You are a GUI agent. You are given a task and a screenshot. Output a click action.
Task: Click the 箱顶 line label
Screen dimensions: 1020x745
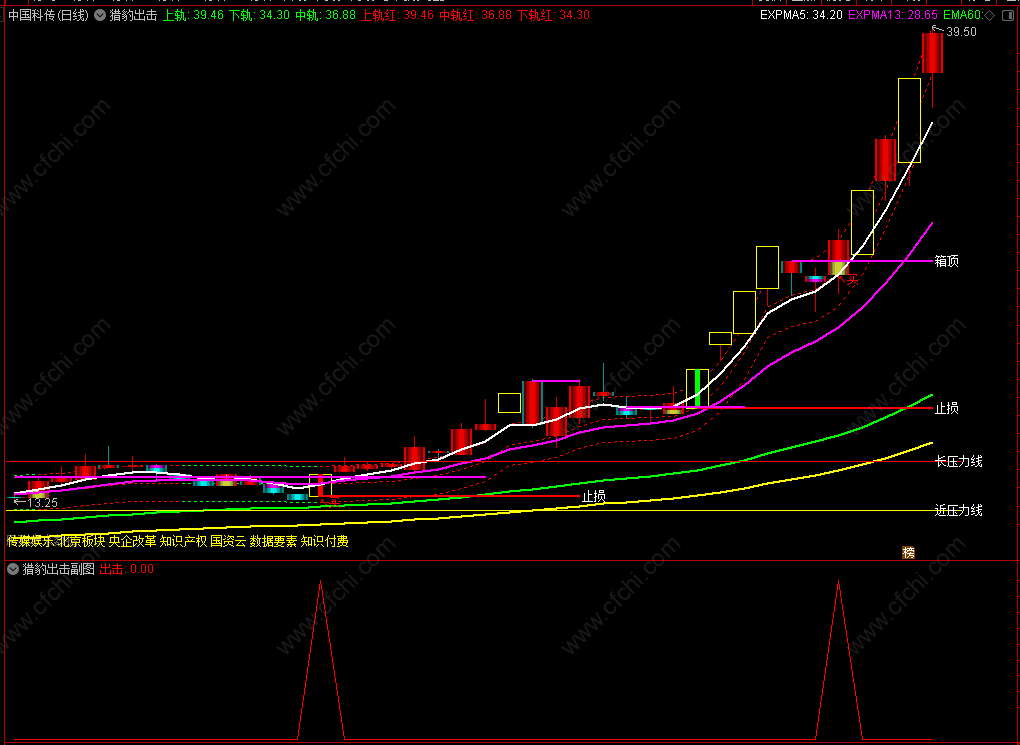coord(946,261)
